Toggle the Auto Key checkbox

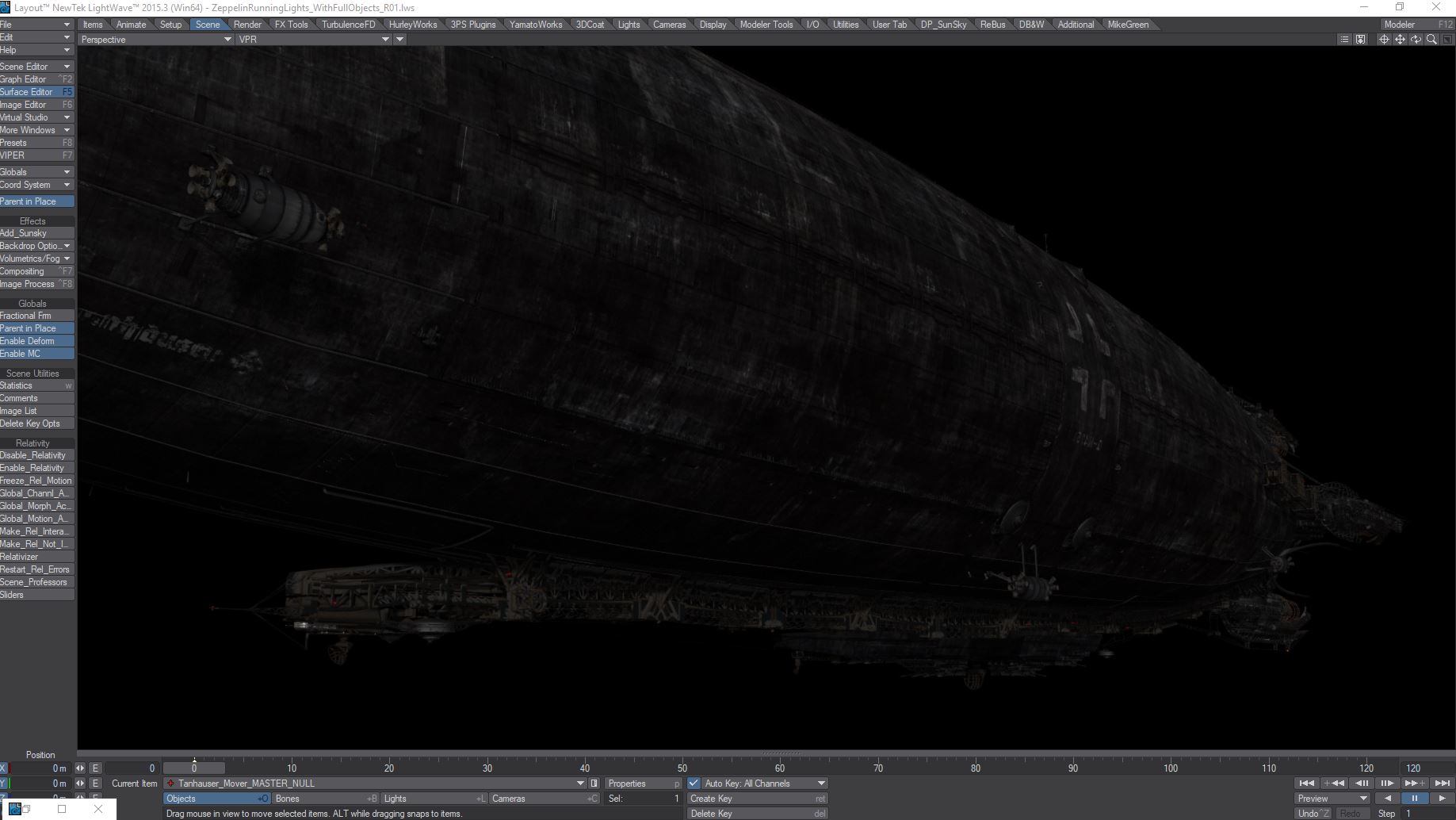(x=694, y=784)
